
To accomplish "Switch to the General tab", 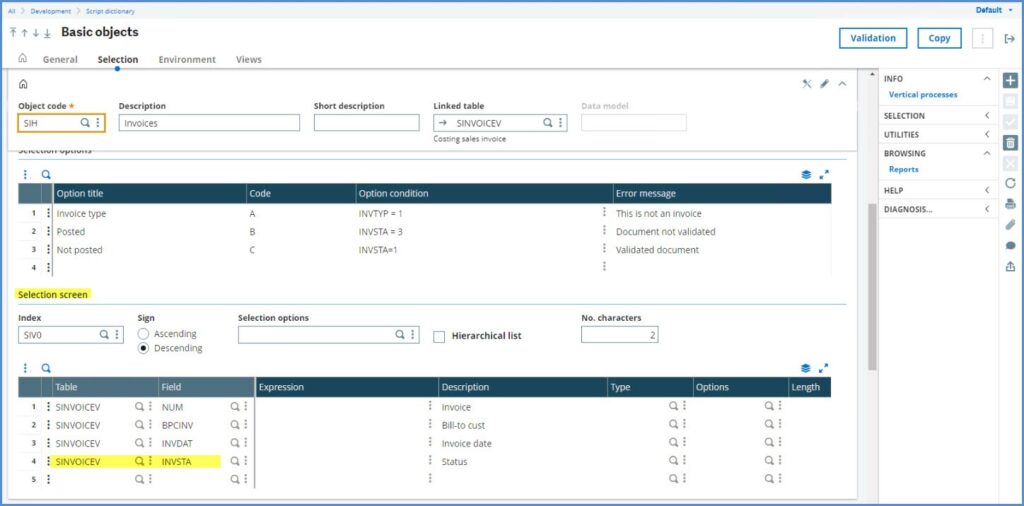I will [x=60, y=60].
